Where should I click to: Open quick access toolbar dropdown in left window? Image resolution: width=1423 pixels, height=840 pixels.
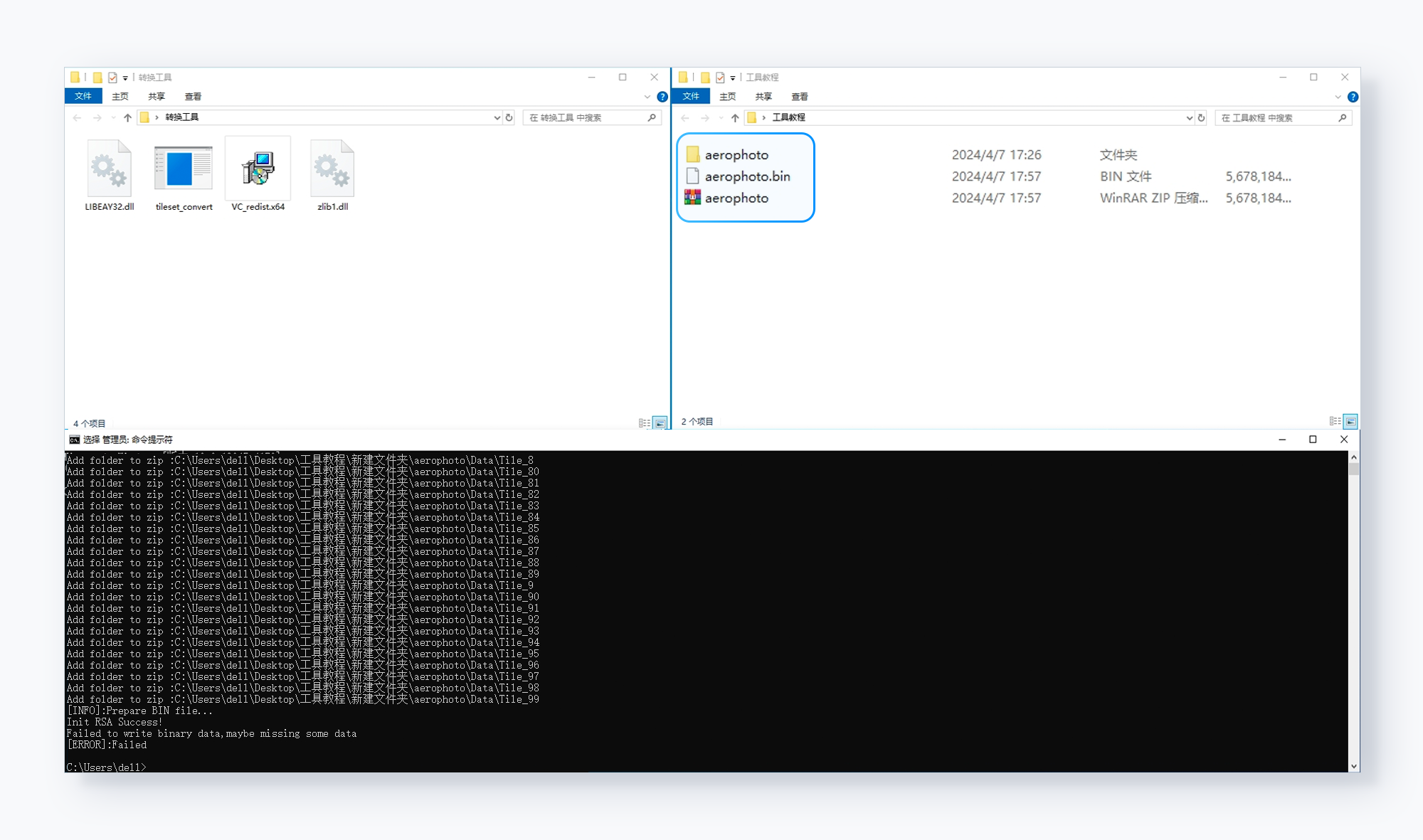pyautogui.click(x=125, y=78)
